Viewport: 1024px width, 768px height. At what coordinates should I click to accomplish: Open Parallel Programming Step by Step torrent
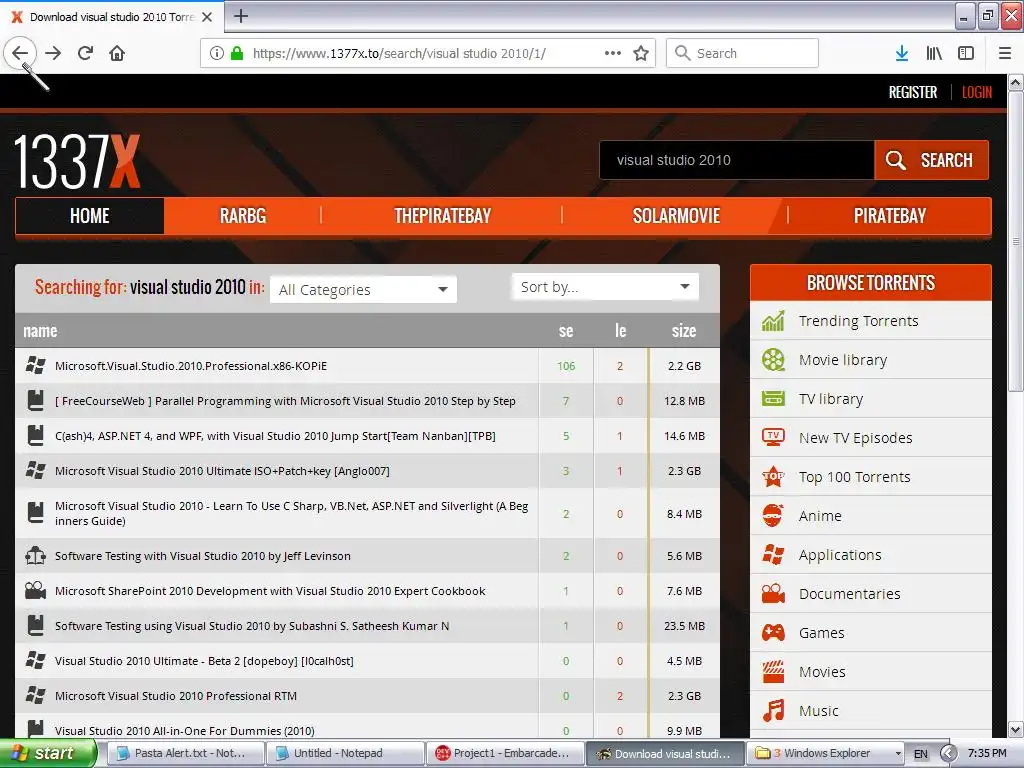click(285, 401)
